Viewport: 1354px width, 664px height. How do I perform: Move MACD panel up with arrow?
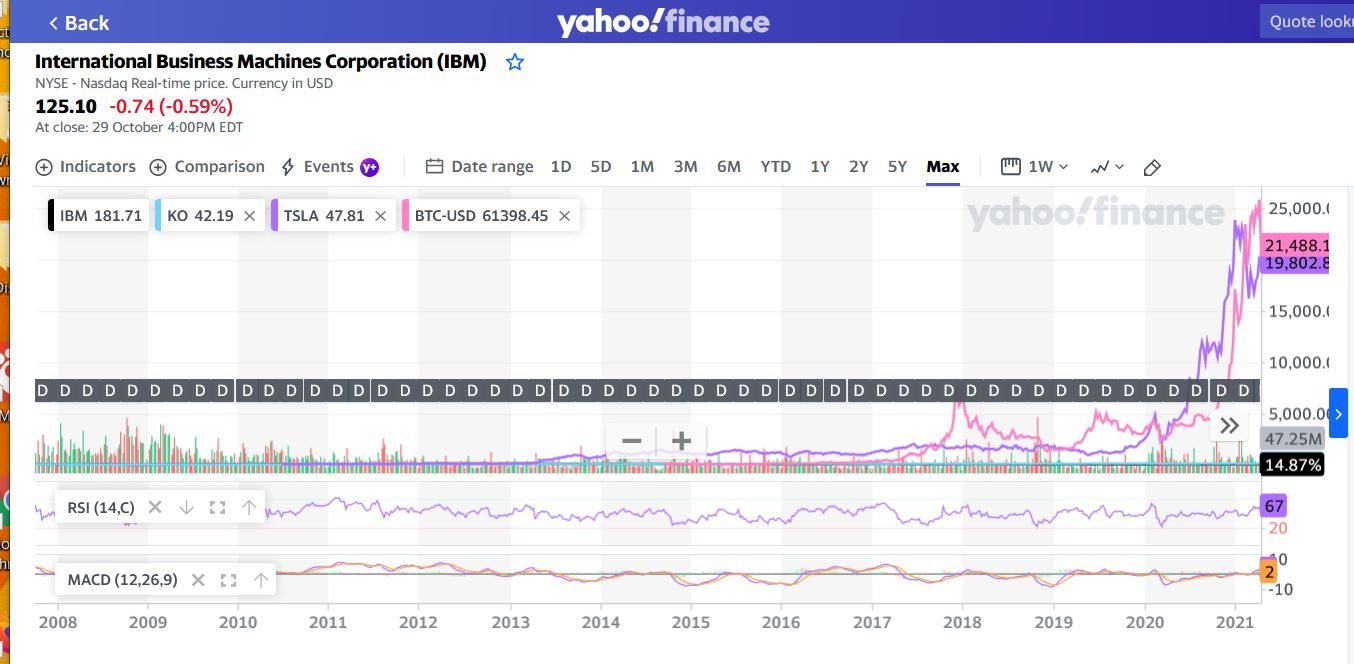pos(261,579)
